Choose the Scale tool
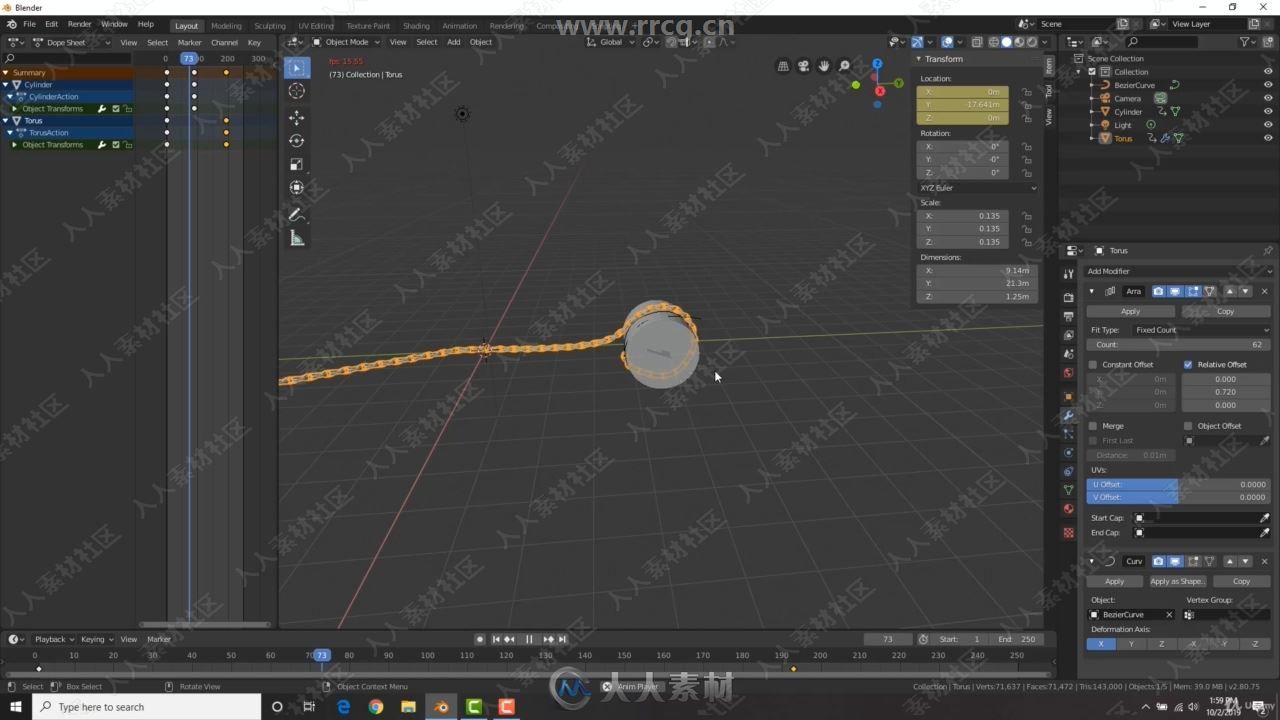This screenshot has width=1280, height=720. (x=297, y=164)
